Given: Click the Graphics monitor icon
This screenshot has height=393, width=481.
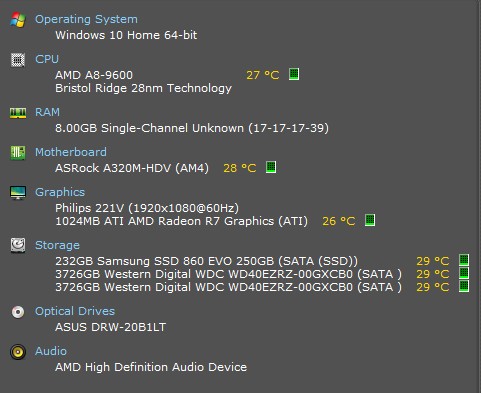Looking at the screenshot, I should pos(18,193).
